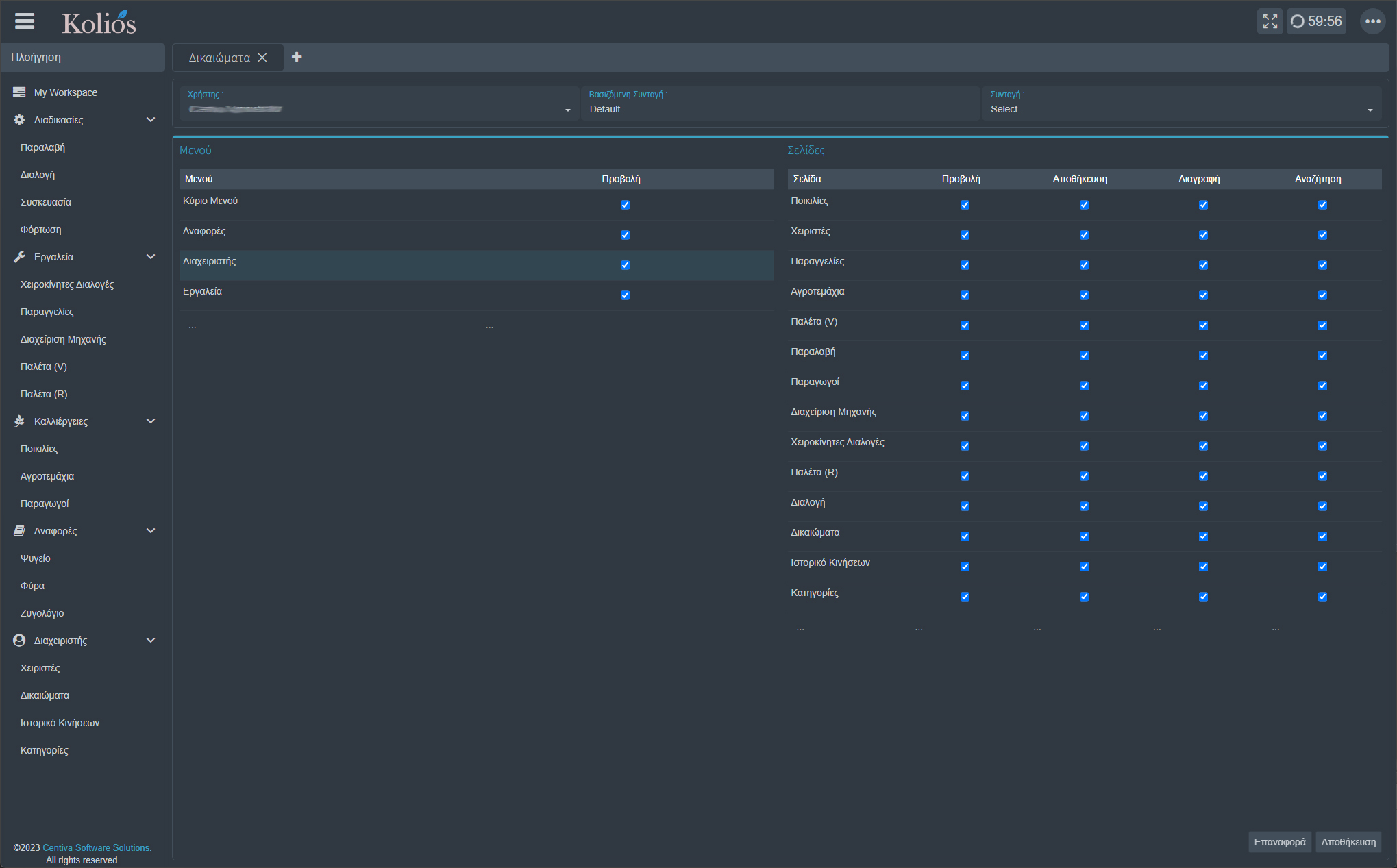Toggle Αναζήτηση for Αγροτεμάχια page

click(1322, 295)
